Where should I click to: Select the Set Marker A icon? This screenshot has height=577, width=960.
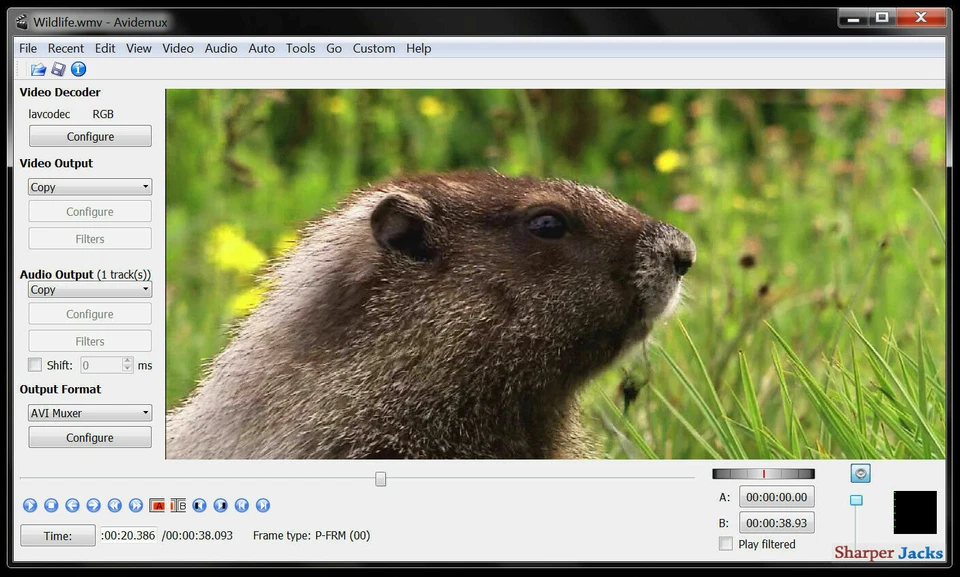point(156,505)
